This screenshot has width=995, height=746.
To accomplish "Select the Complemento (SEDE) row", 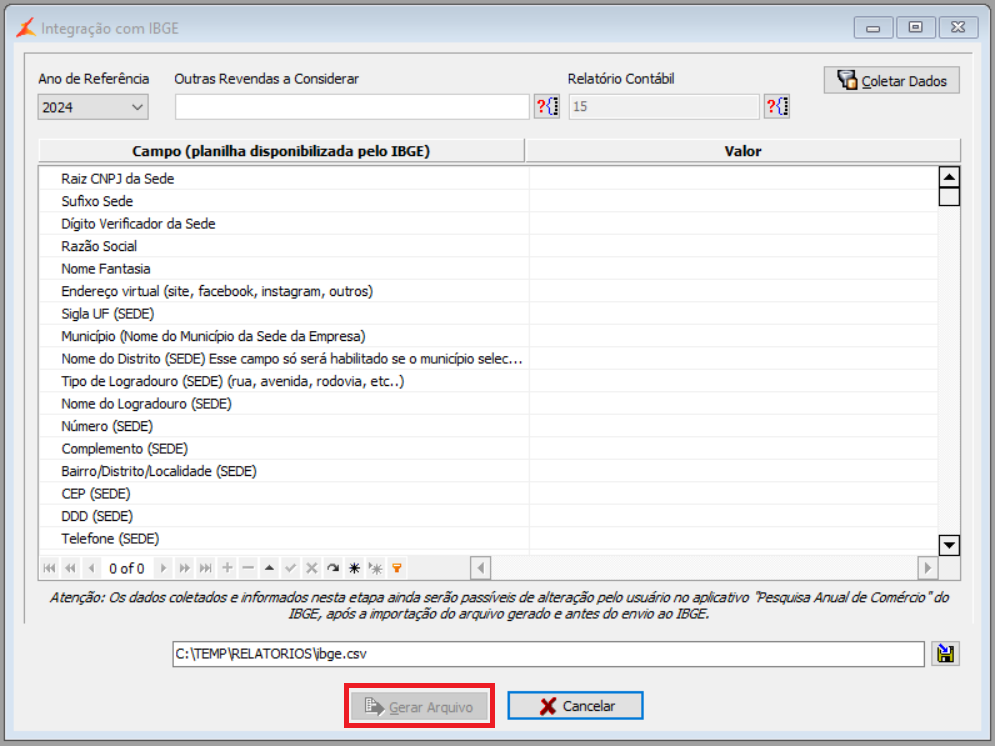I will (x=488, y=448).
